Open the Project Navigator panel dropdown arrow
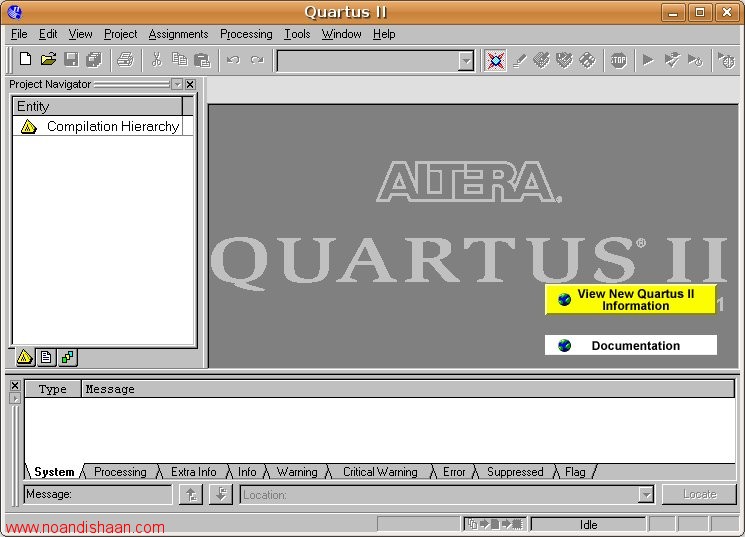Viewport: 745px width, 537px height. [x=177, y=85]
